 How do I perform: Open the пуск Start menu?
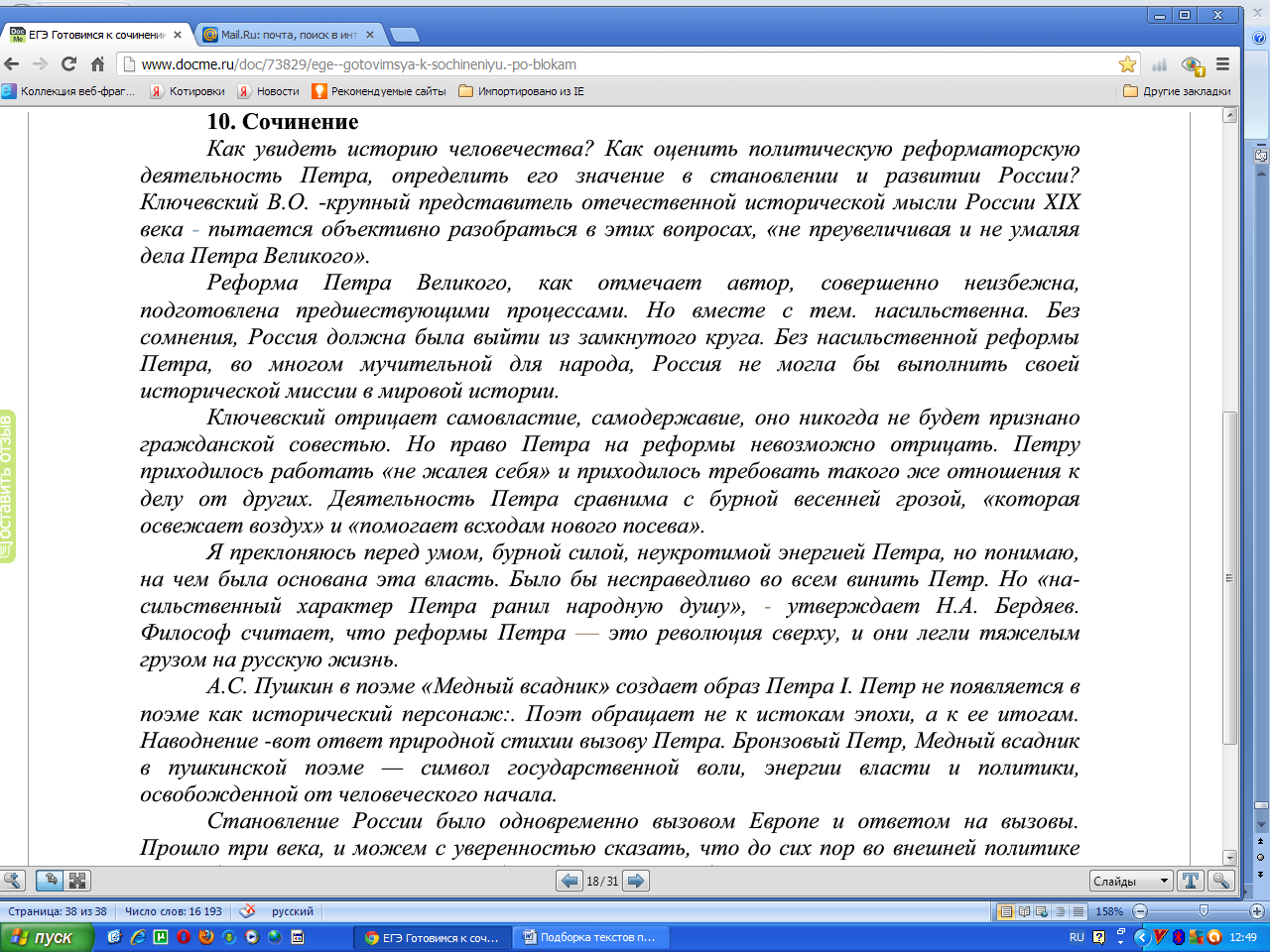[47, 937]
